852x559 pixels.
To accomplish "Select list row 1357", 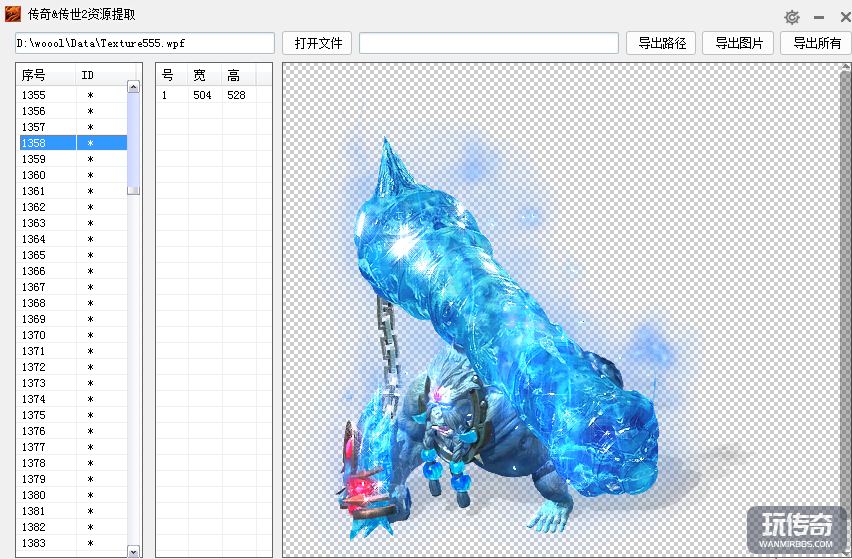I will tap(73, 127).
